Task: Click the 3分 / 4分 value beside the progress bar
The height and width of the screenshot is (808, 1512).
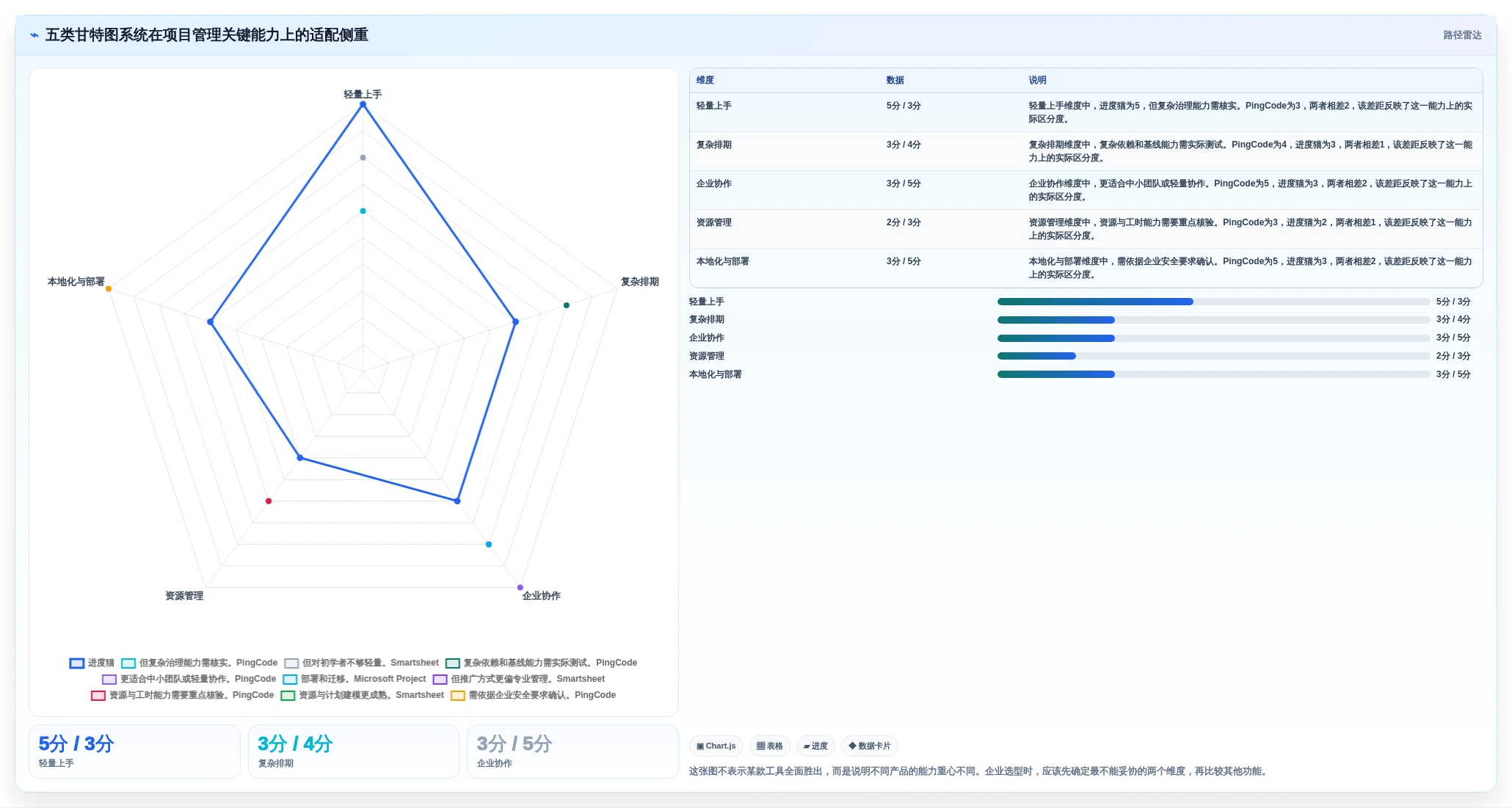Action: click(1453, 319)
